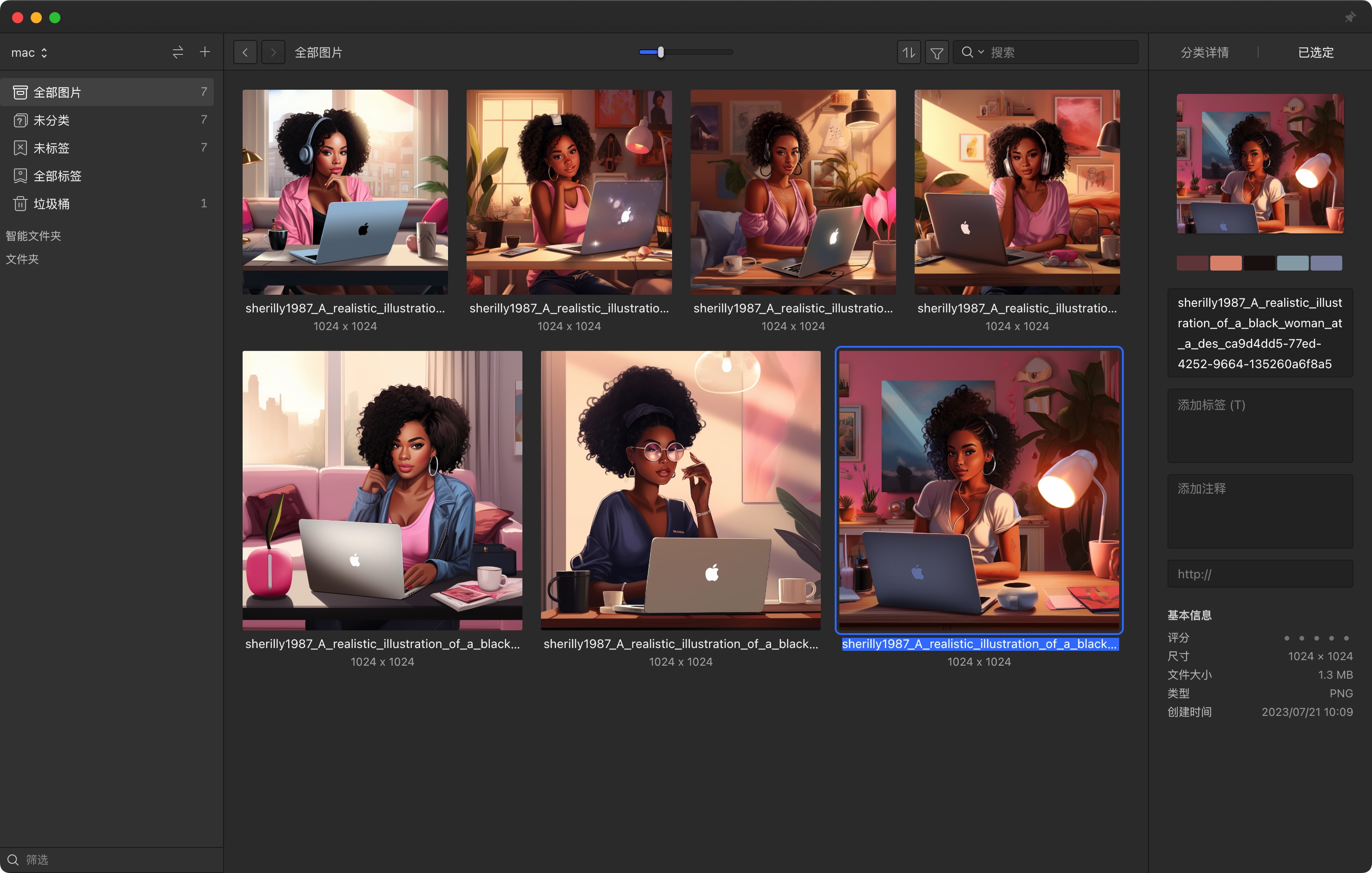Click the salmon color swatch
Viewport: 1372px width, 873px height.
point(1226,263)
